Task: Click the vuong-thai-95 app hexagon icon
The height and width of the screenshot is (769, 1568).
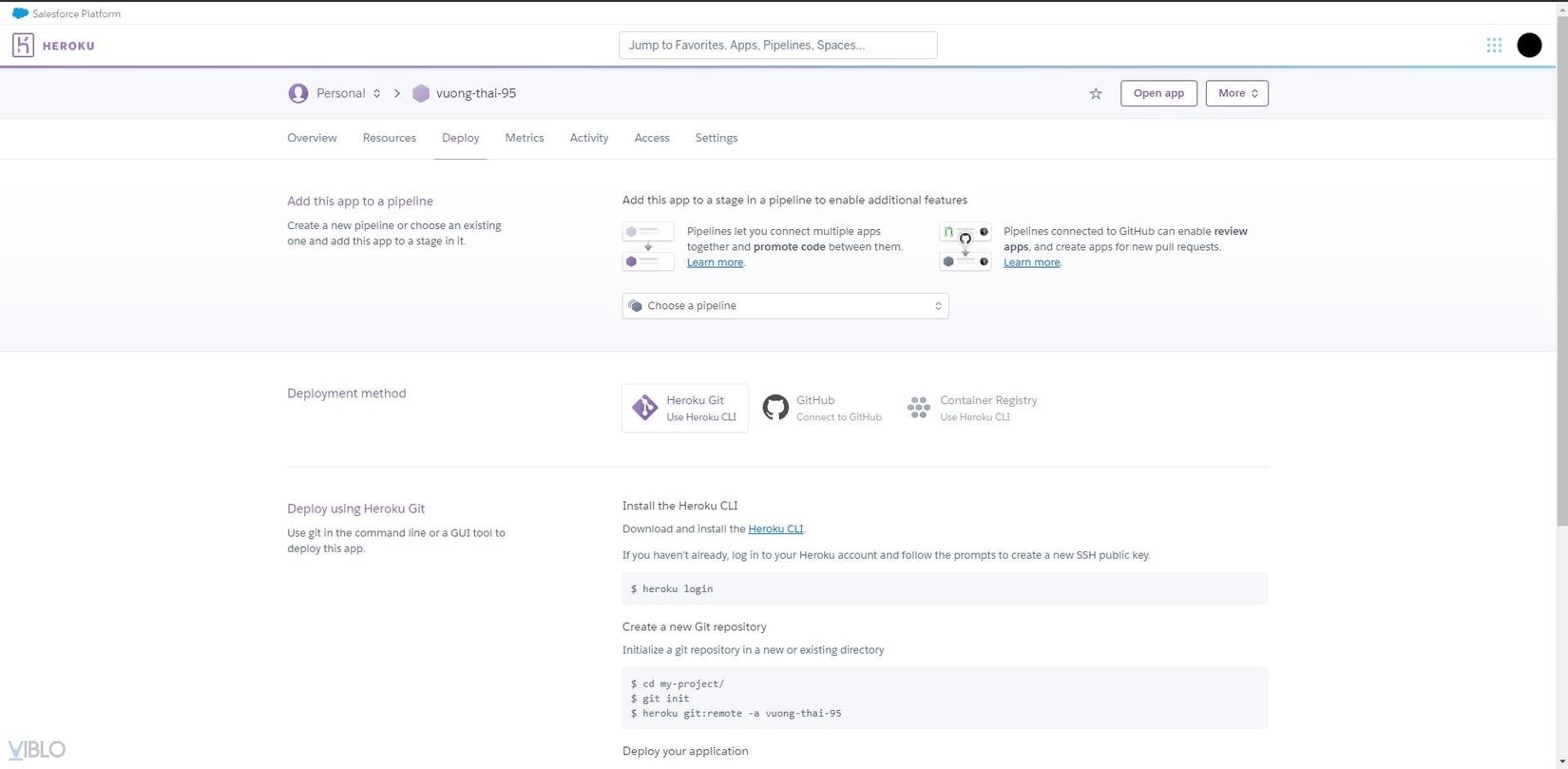Action: (x=421, y=93)
